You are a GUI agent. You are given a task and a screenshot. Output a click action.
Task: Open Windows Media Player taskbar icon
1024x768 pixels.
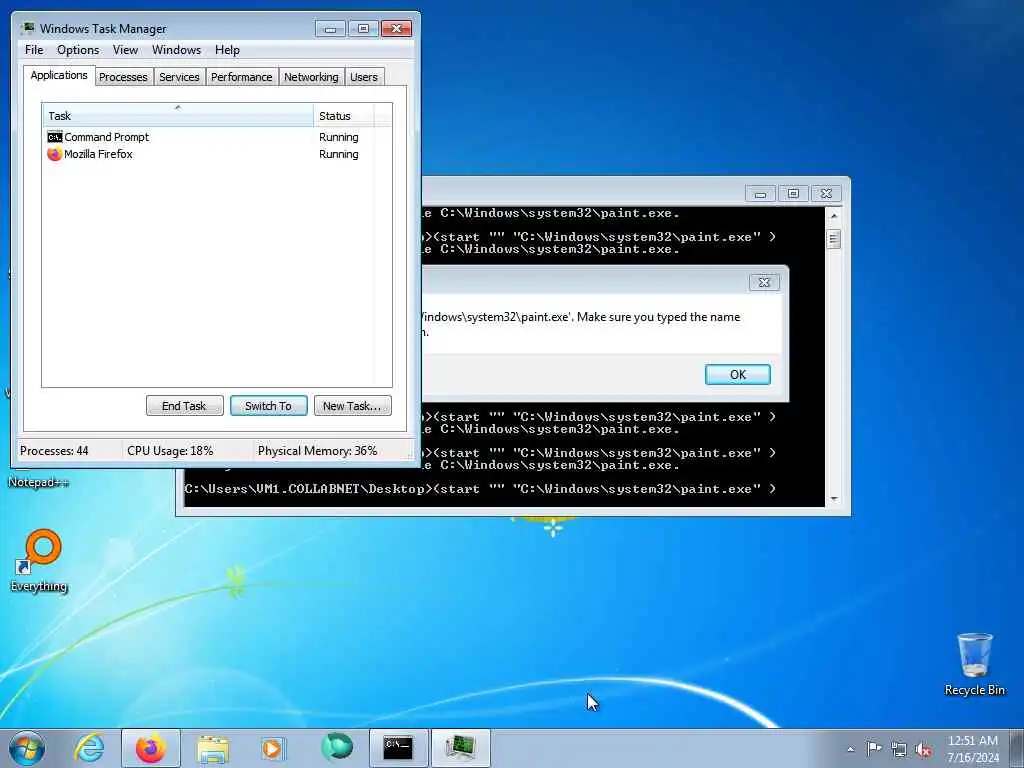[x=273, y=748]
